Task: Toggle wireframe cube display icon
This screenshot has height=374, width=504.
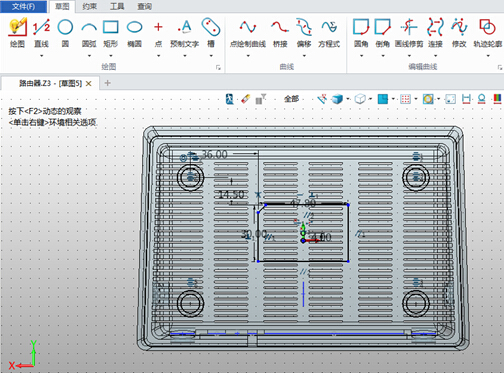Action: coord(360,99)
